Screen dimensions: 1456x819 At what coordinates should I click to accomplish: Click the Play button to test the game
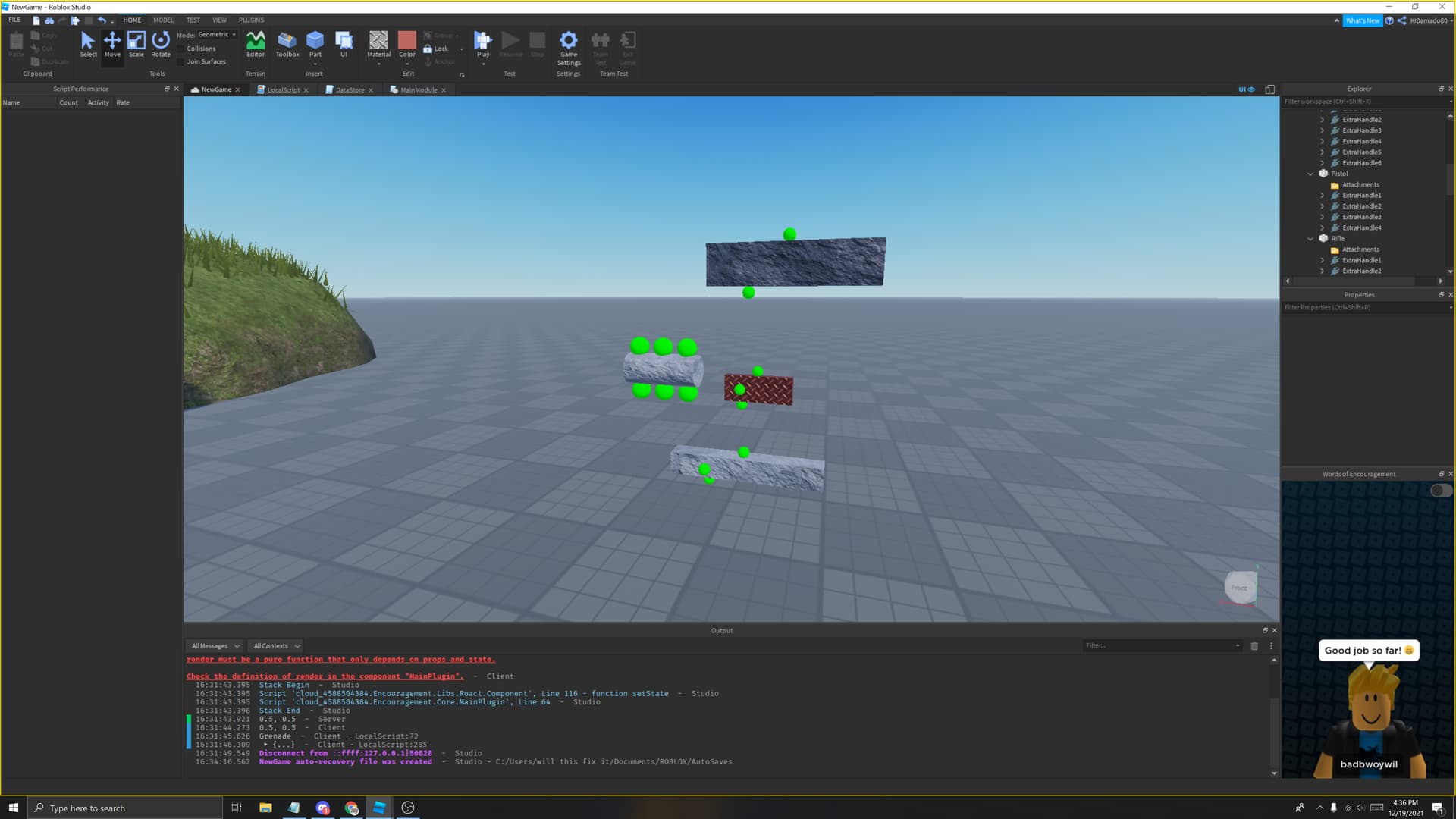point(482,42)
